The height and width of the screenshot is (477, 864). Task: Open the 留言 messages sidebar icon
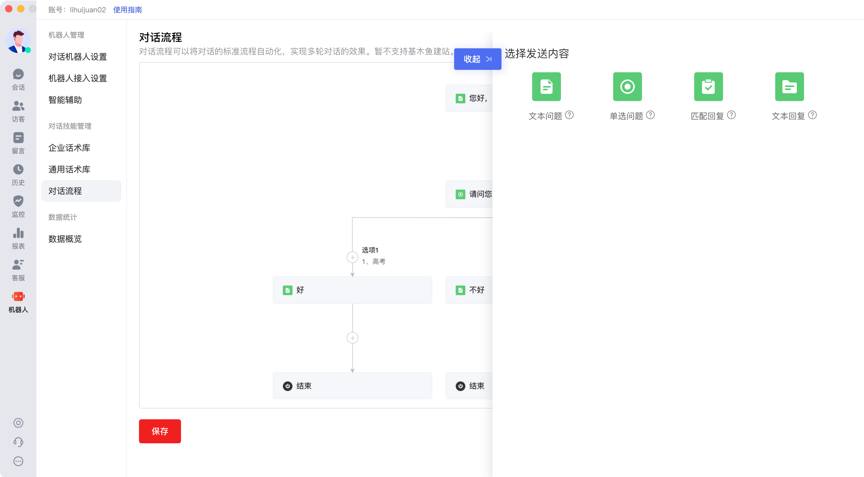(18, 143)
